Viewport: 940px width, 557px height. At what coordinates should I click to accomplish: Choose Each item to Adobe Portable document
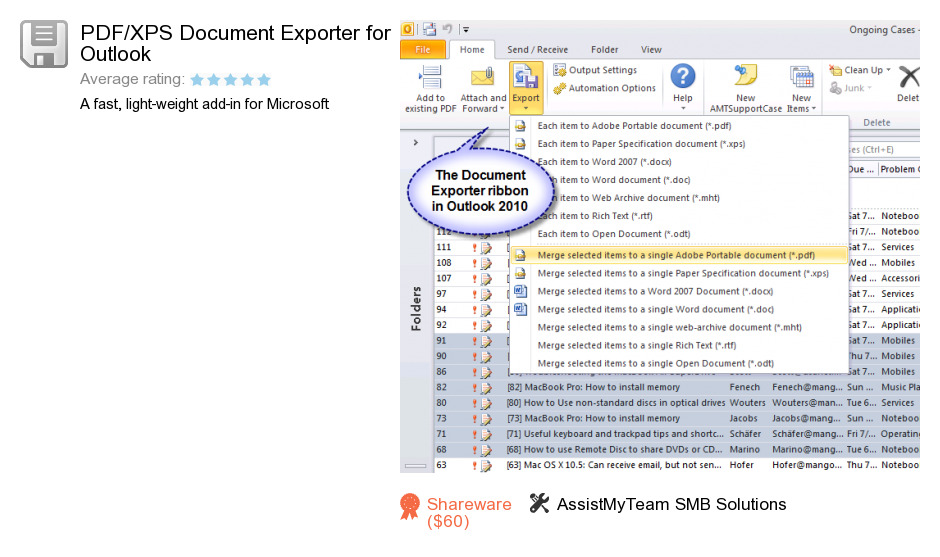point(679,126)
